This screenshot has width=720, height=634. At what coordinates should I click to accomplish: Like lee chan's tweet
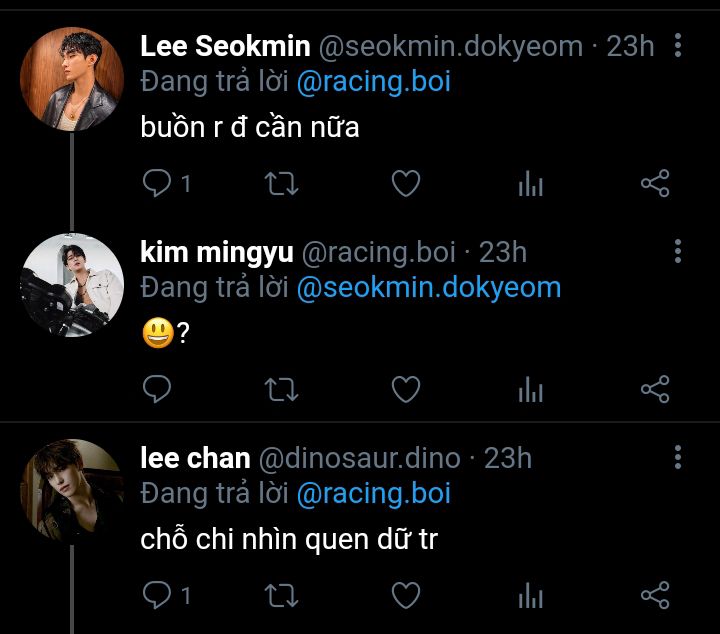tap(405, 596)
